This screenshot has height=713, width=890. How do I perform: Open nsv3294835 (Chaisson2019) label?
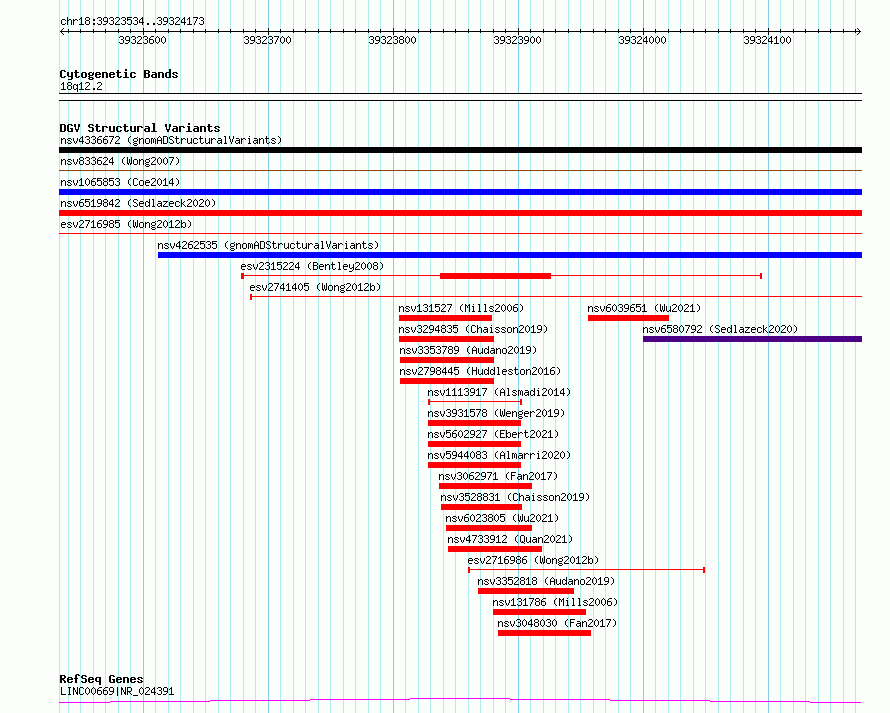[473, 329]
